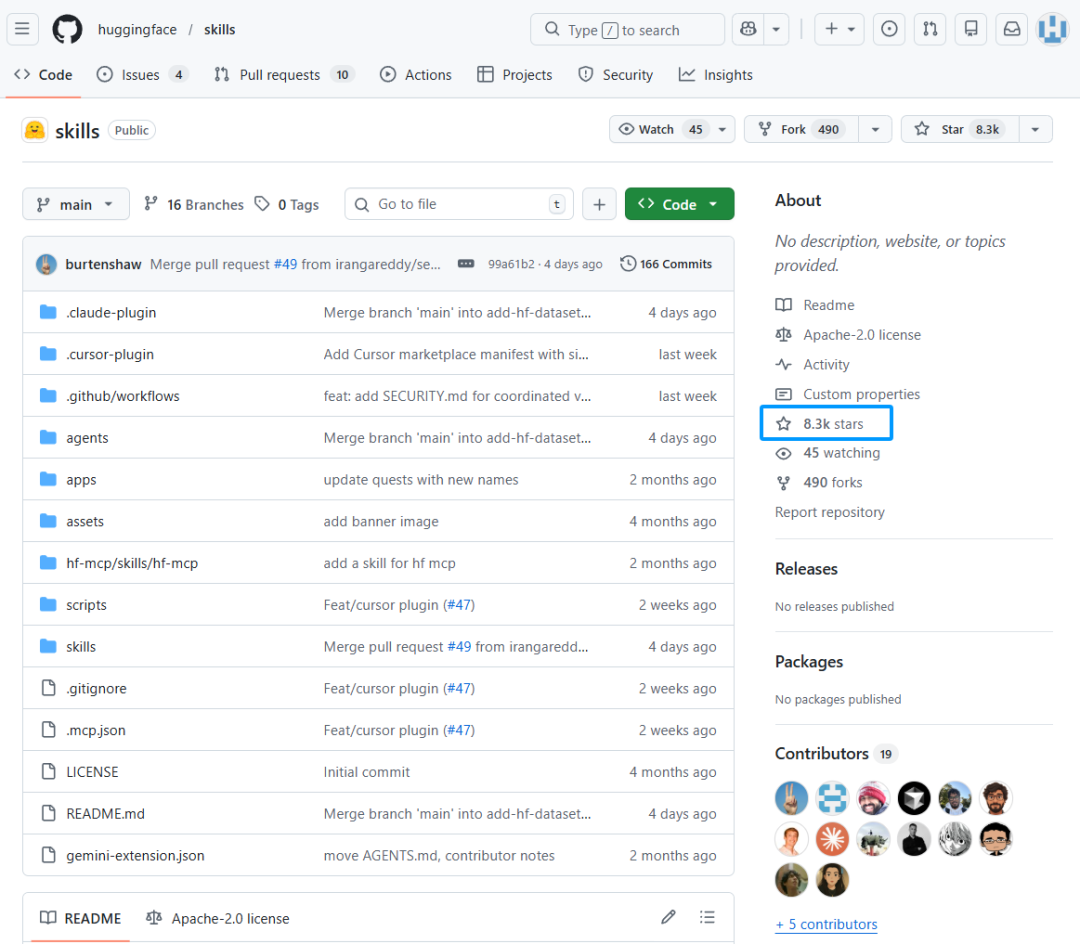
Task: Click the GitHub logo icon
Action: pyautogui.click(x=67, y=29)
